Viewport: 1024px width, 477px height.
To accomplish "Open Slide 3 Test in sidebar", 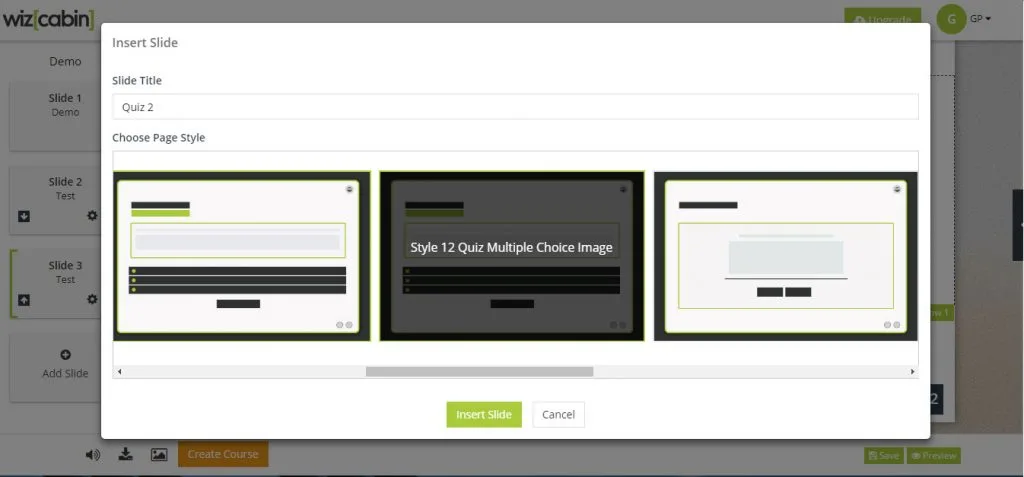I will point(56,283).
